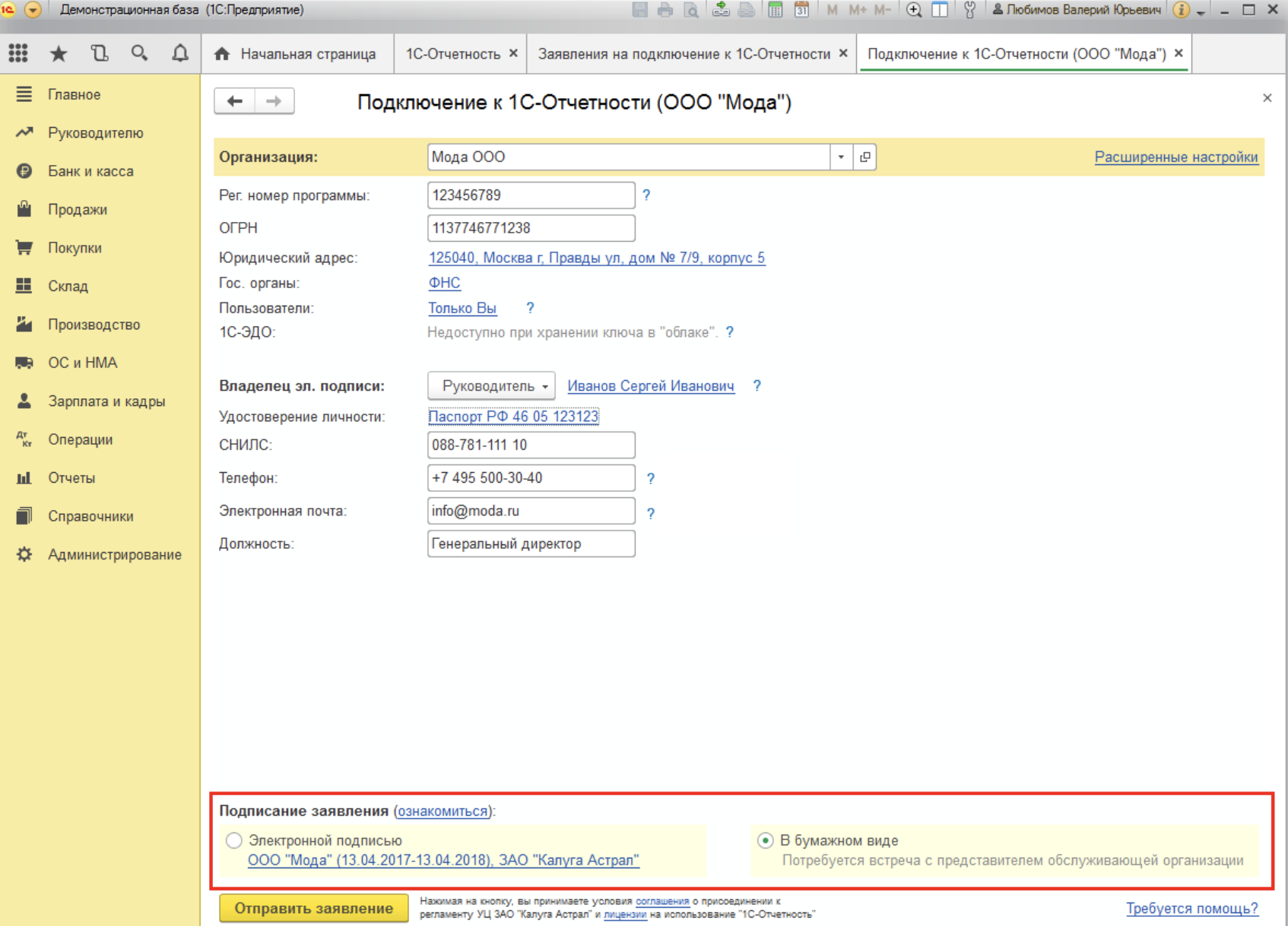
Task: Select 'Электронной подписью' radio button
Action: point(234,840)
